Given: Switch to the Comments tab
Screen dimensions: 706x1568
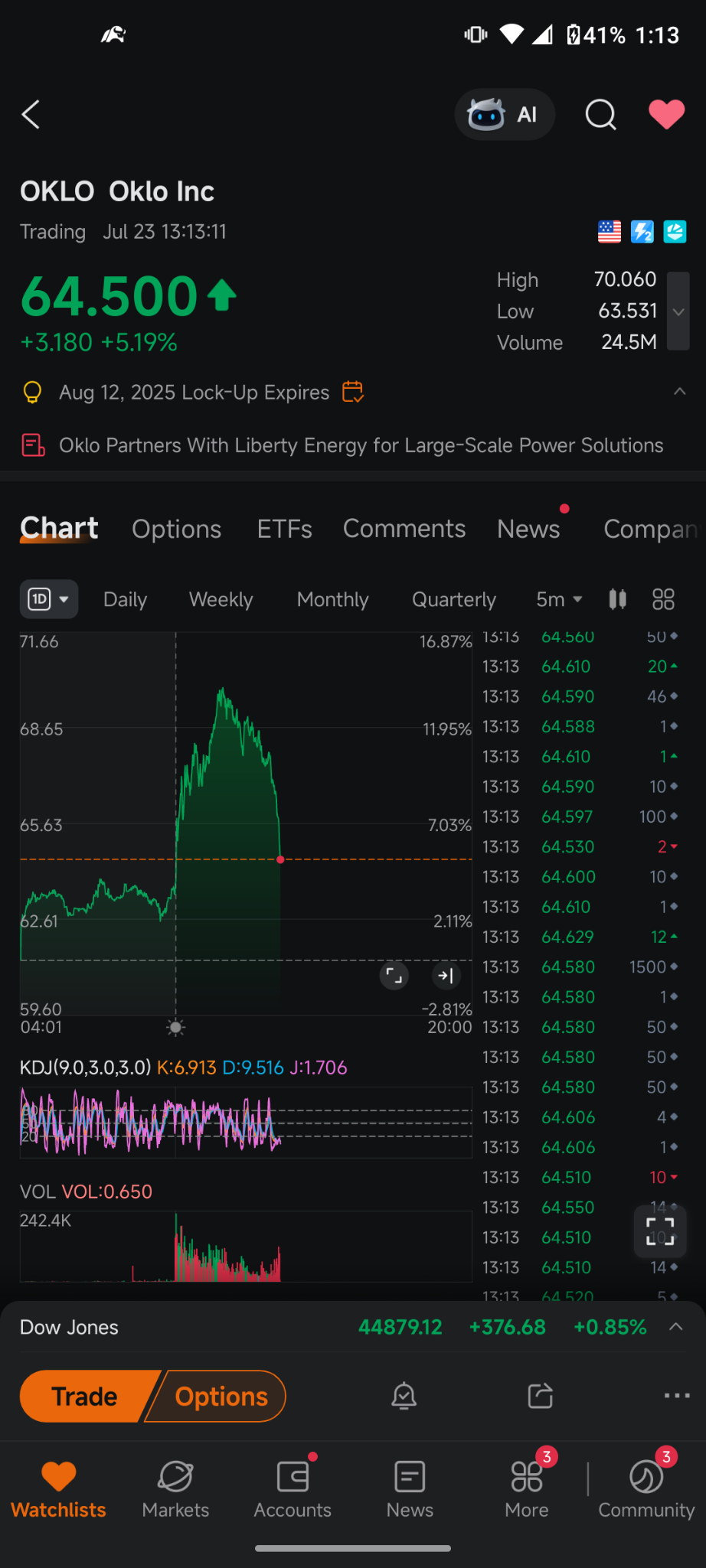Looking at the screenshot, I should pos(404,529).
